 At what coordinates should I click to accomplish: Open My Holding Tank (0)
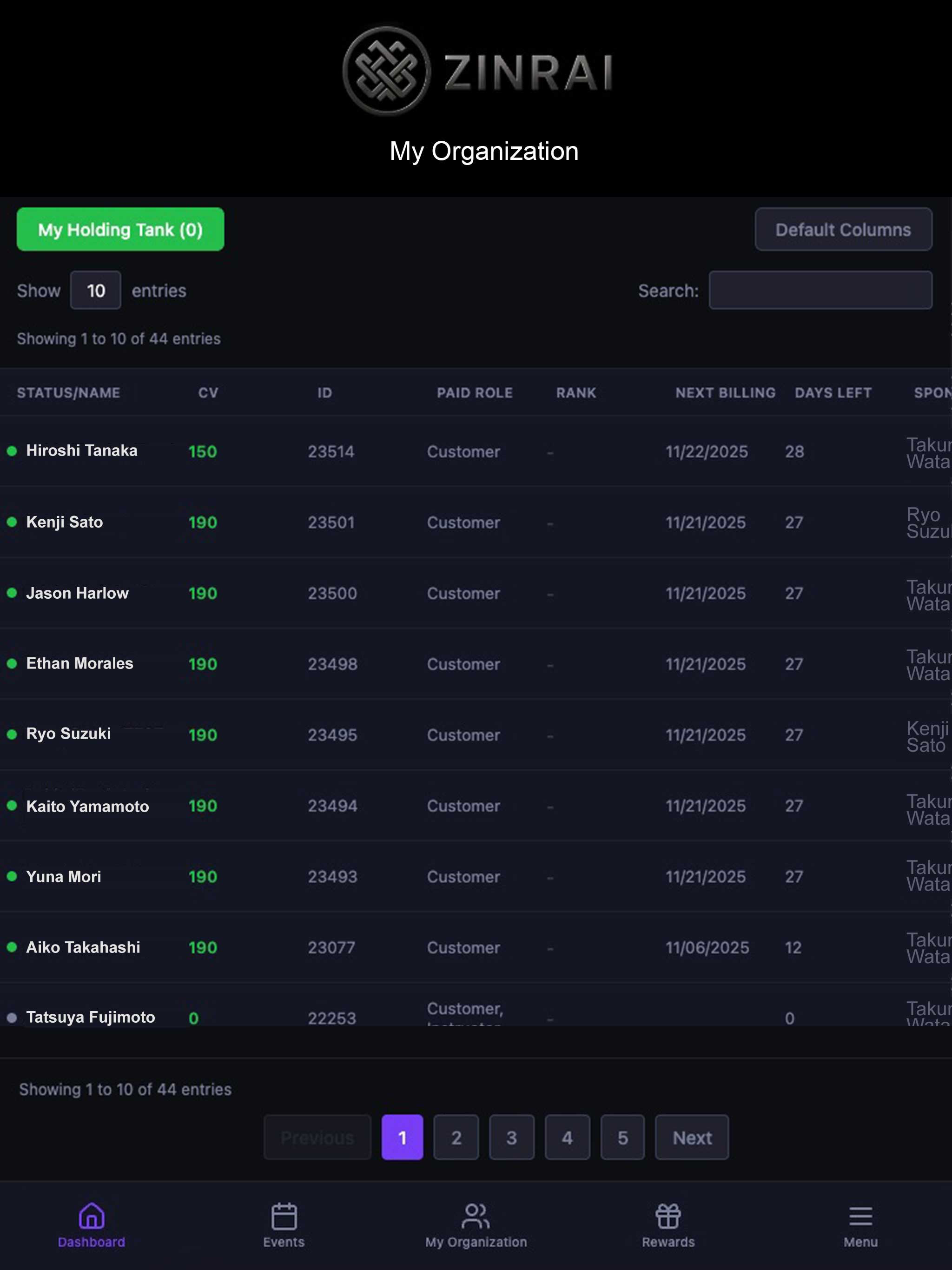coord(120,229)
